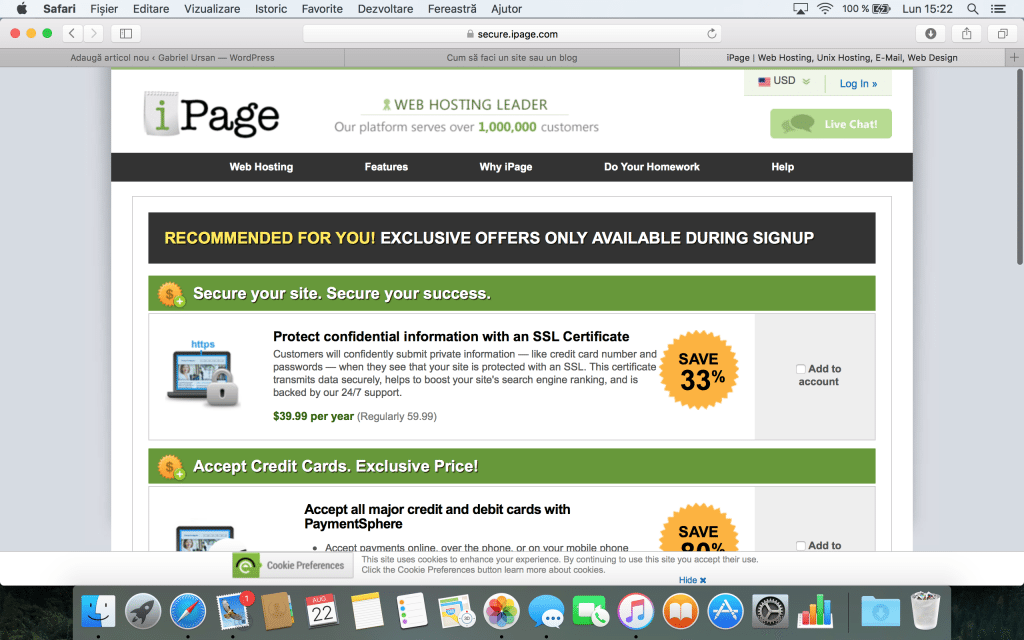Select the iPage Web Hosting tab

coord(842,57)
